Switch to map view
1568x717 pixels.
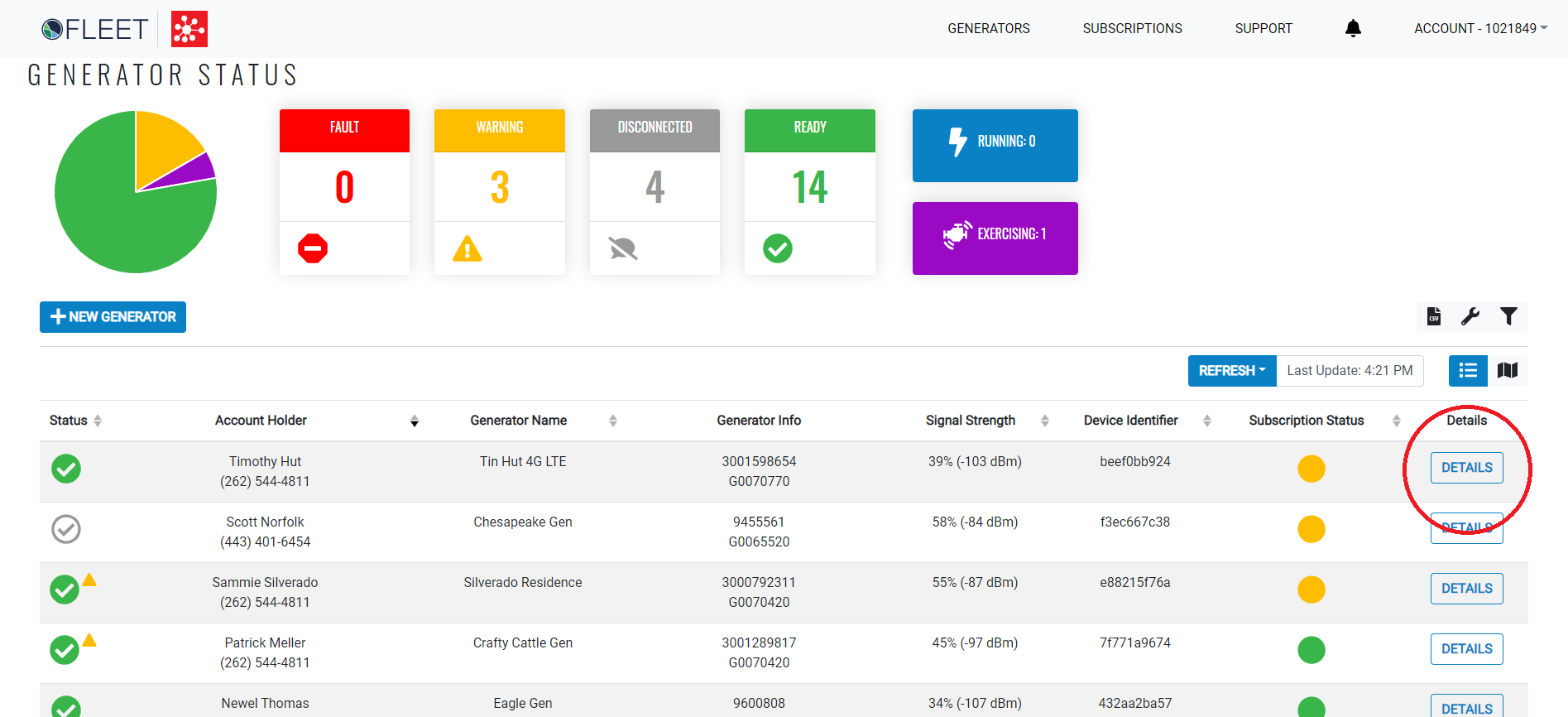point(1508,370)
